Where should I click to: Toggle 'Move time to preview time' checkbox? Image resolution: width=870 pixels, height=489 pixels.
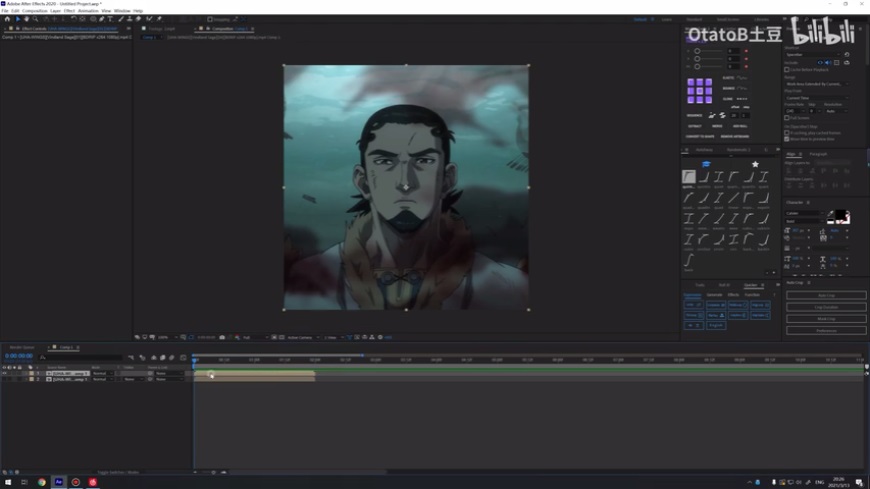click(787, 139)
